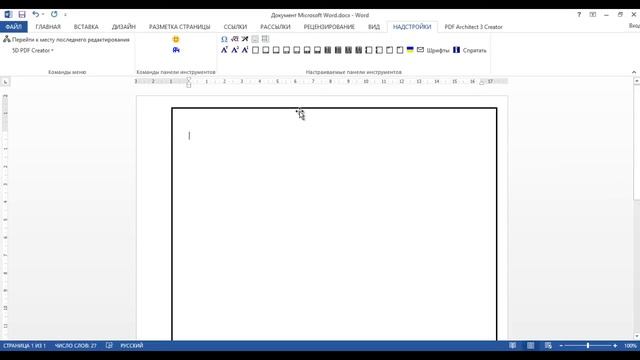
Task: Open Word Help question mark icon
Action: (579, 15)
